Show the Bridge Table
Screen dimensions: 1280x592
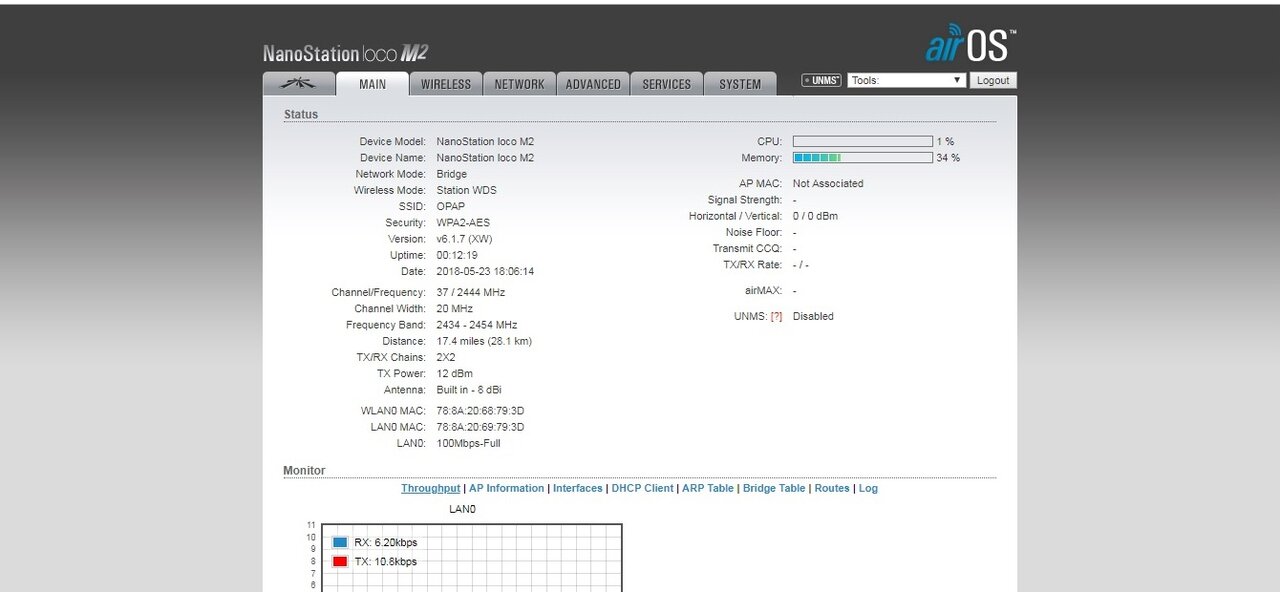coord(774,488)
